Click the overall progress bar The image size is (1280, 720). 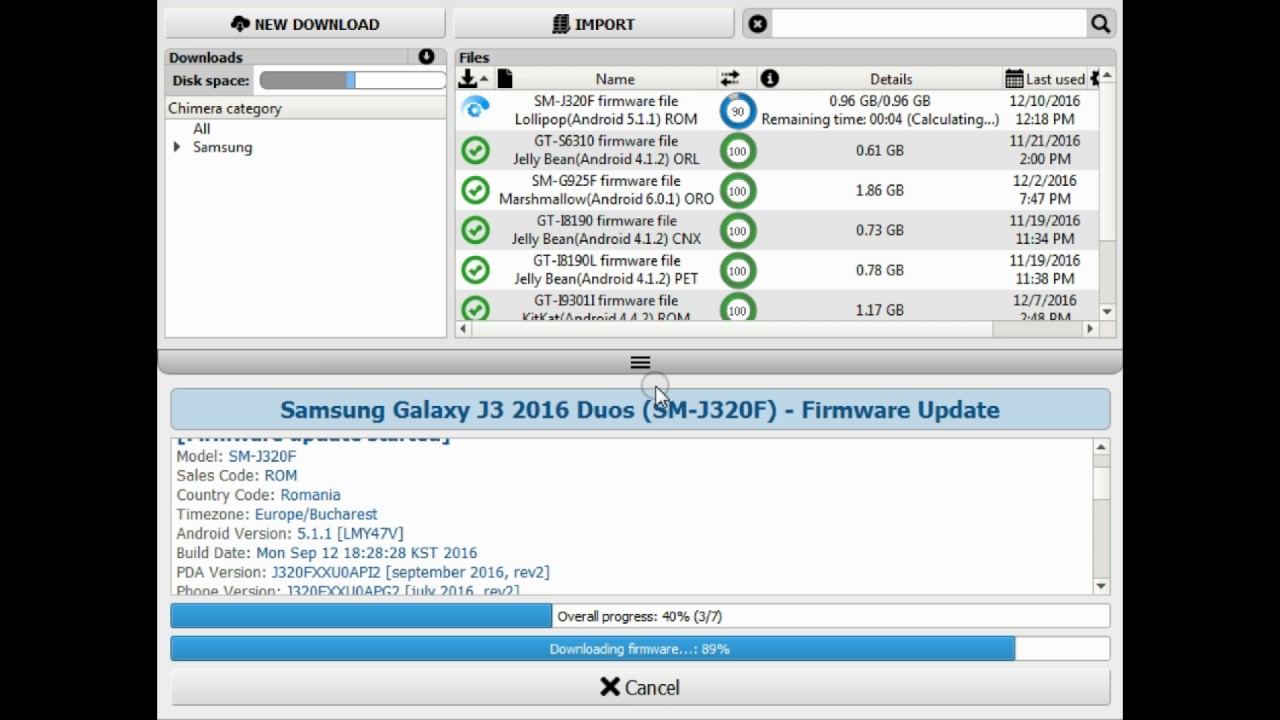tap(640, 616)
